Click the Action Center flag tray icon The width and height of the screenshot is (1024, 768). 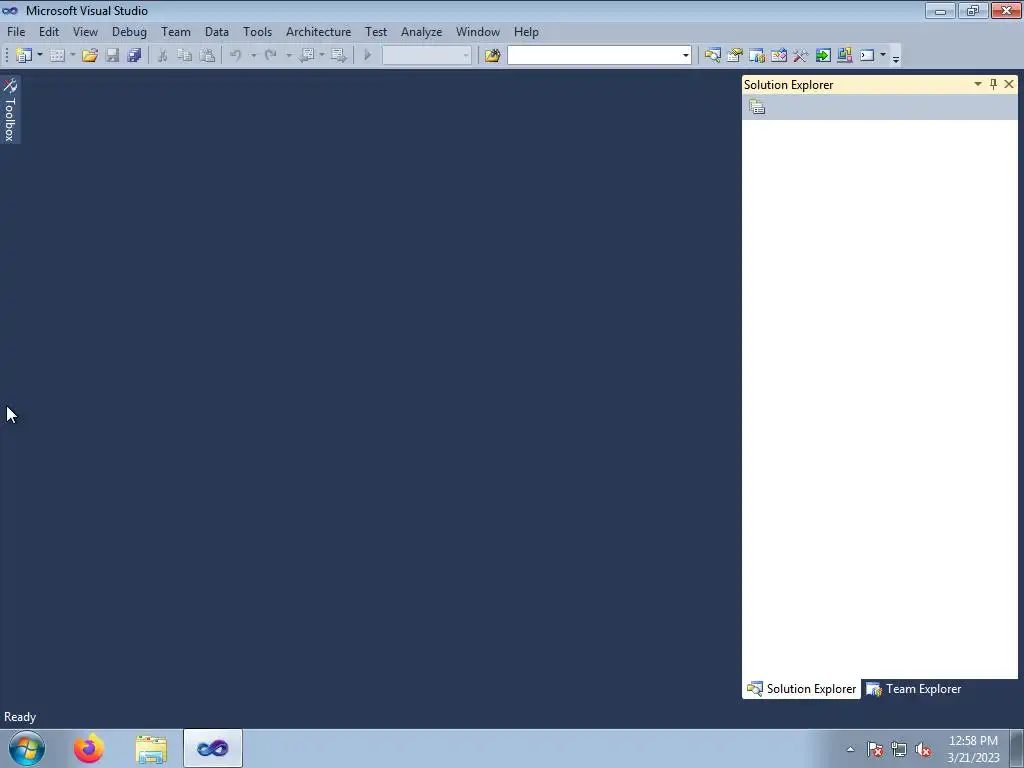click(x=875, y=749)
